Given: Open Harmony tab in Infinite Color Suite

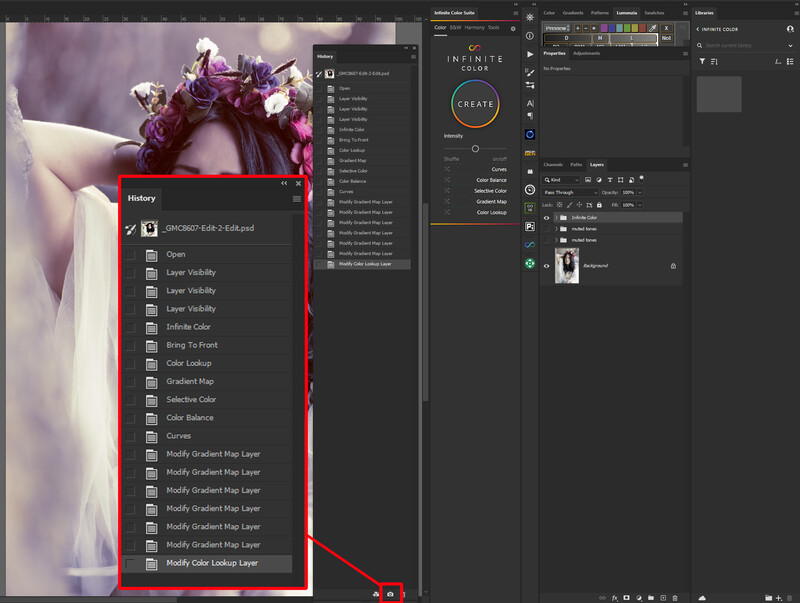Looking at the screenshot, I should (x=474, y=28).
